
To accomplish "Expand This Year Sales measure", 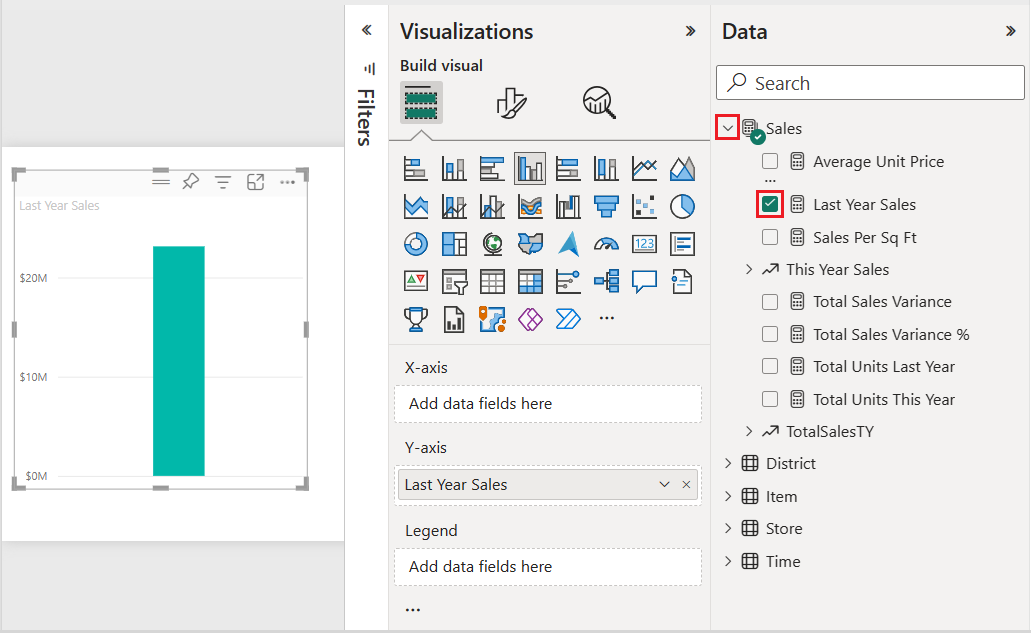I will pyautogui.click(x=750, y=269).
